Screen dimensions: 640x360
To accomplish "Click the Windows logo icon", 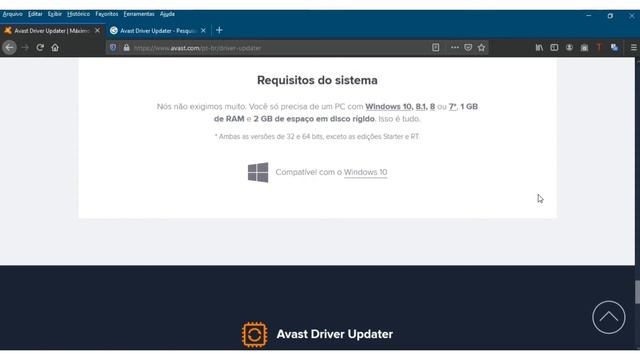I will click(x=258, y=172).
